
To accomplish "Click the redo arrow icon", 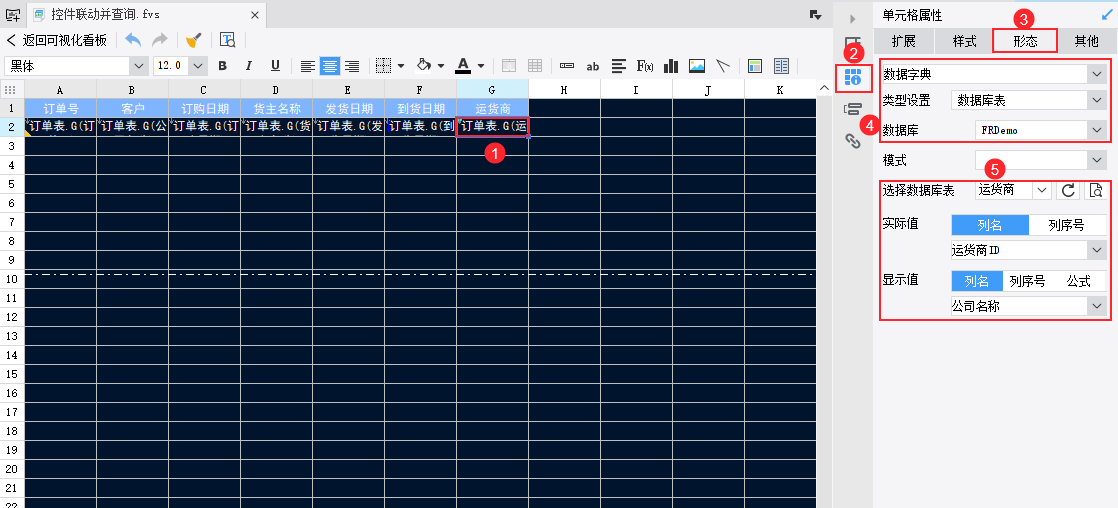I will point(160,40).
